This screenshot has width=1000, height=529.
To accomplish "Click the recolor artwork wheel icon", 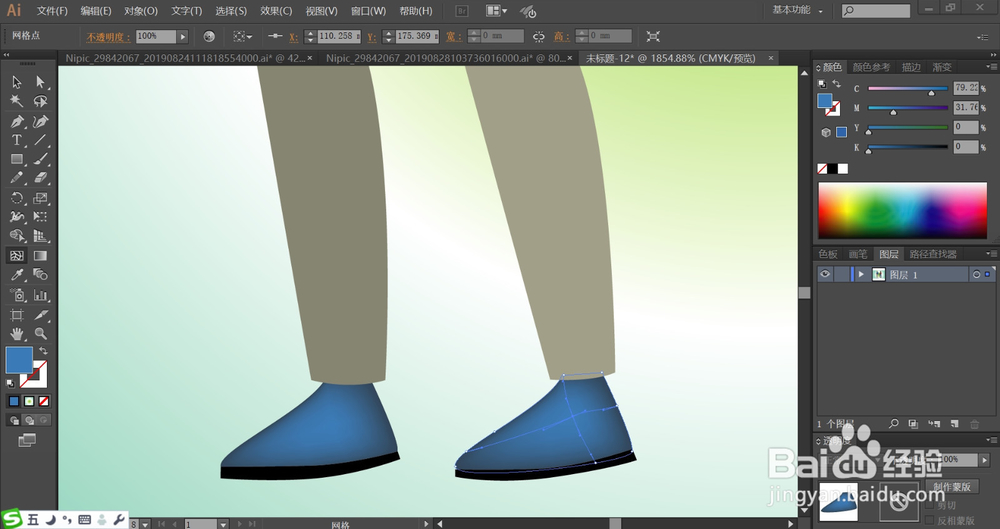I will 209,36.
